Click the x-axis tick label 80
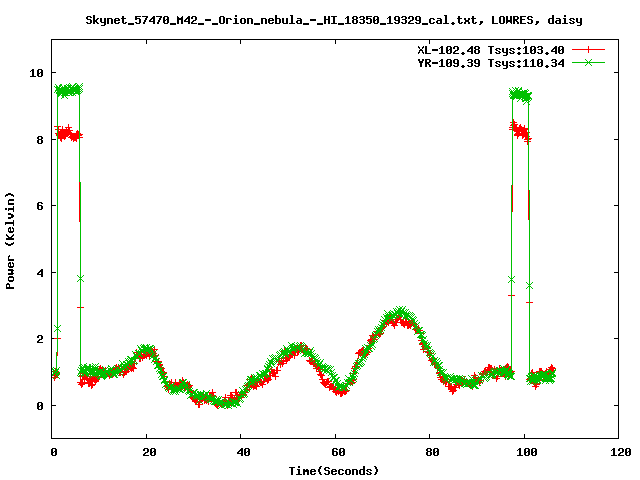Viewport: 640px width, 480px height. (432, 452)
